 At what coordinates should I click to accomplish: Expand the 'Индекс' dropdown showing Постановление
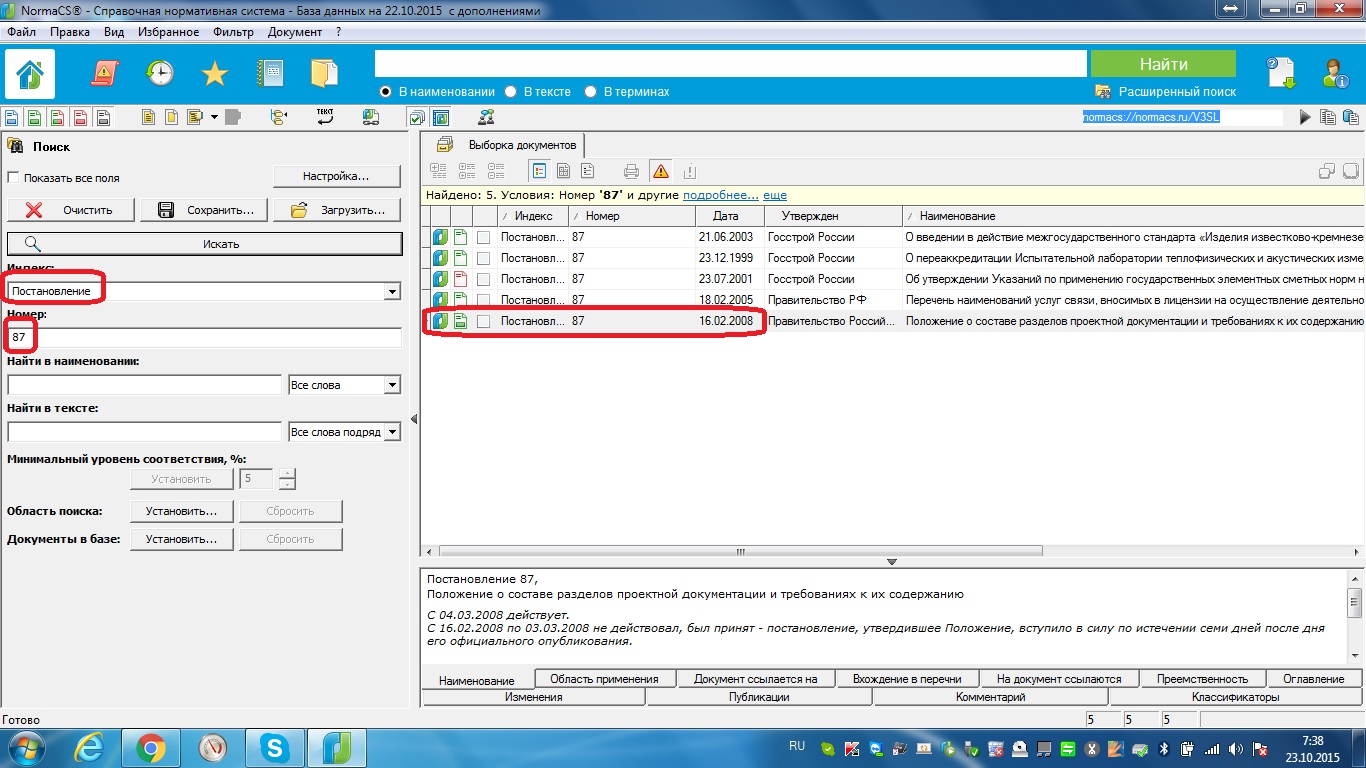[x=391, y=291]
